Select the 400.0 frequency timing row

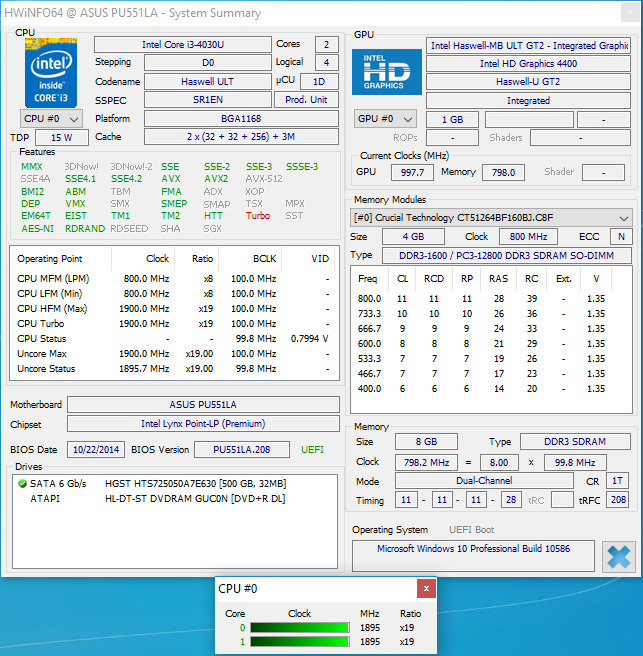pyautogui.click(x=491, y=389)
